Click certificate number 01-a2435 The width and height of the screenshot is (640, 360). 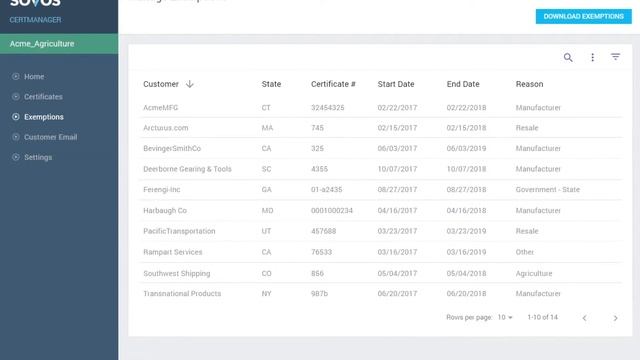pos(327,189)
